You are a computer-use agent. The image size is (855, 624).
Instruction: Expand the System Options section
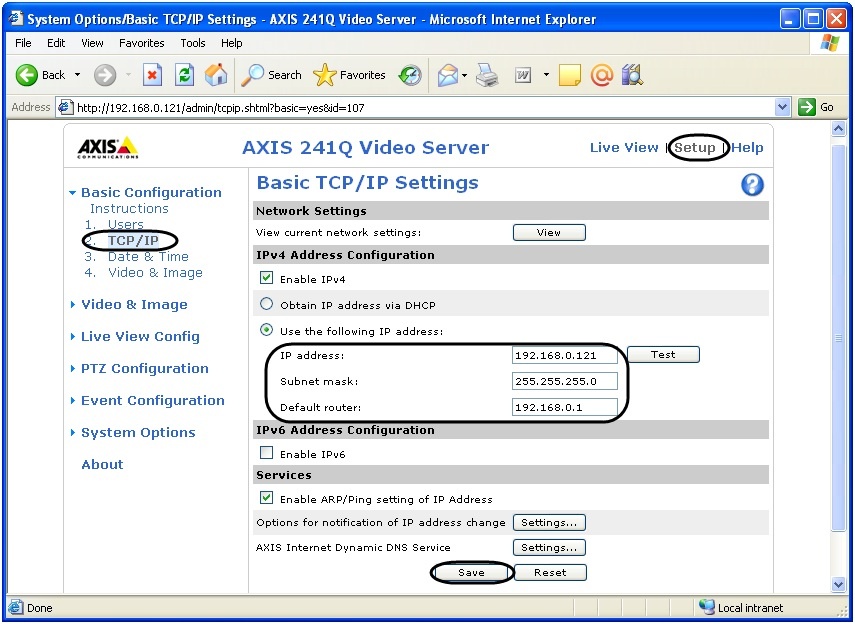(138, 433)
